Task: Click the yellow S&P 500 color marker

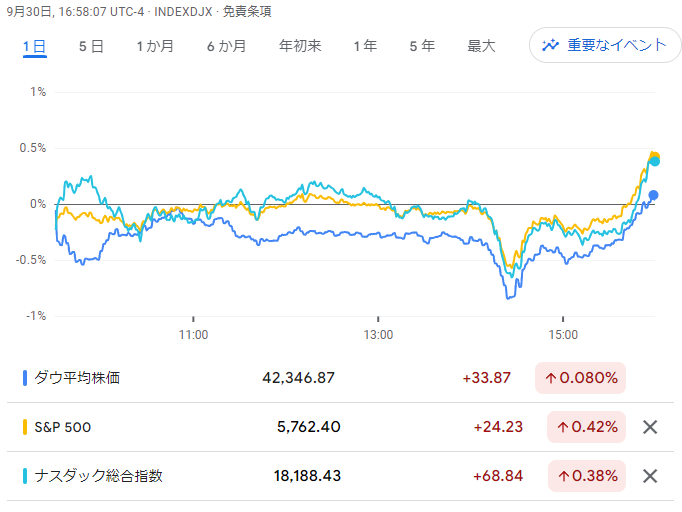Action: coord(25,427)
